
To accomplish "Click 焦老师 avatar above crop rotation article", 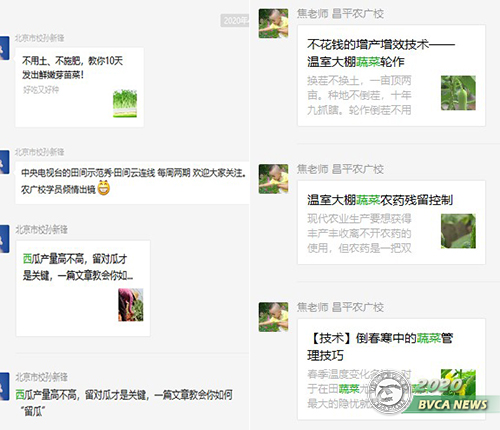I will 273,23.
